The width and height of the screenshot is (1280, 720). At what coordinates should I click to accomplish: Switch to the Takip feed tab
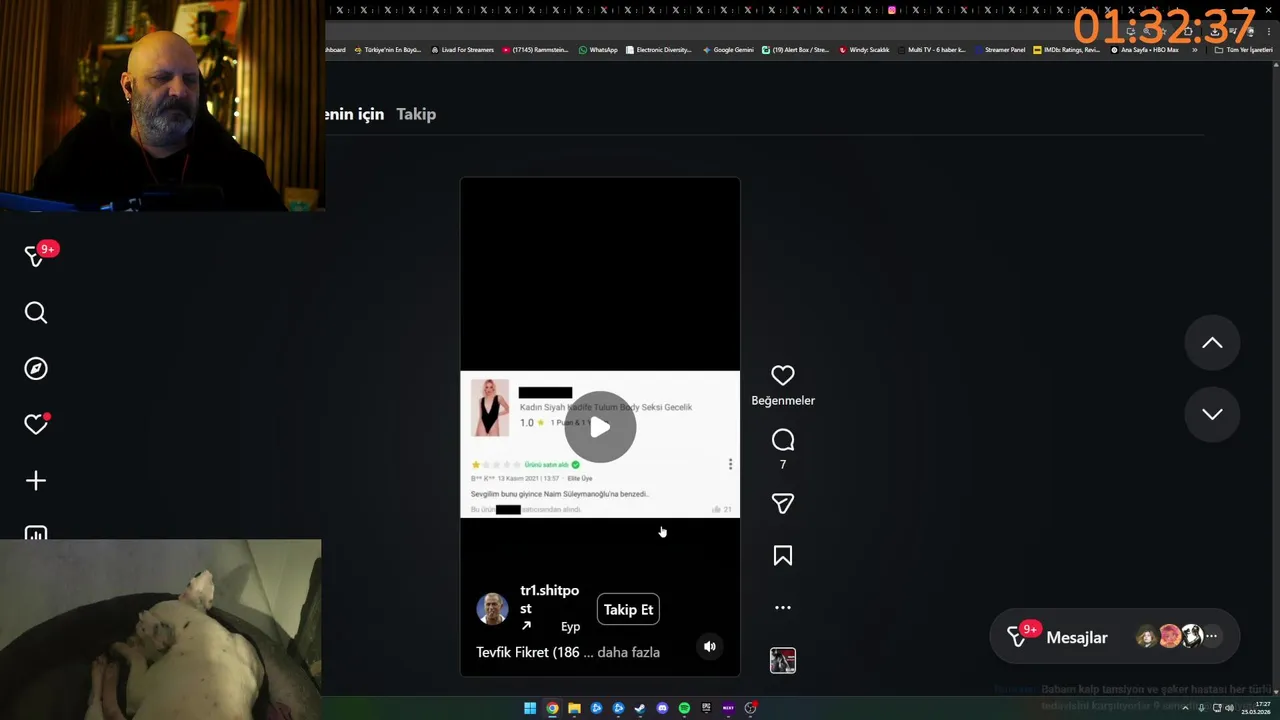416,114
